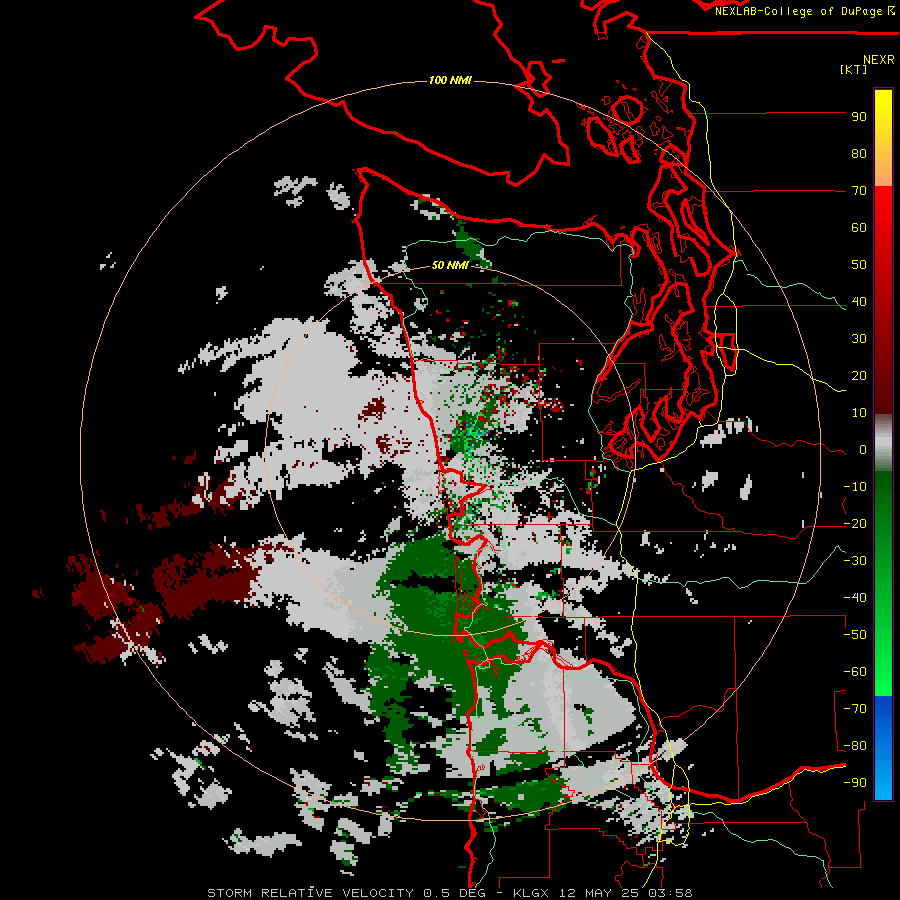Click the -20 knot scale label
The width and height of the screenshot is (900, 900).
tap(855, 523)
